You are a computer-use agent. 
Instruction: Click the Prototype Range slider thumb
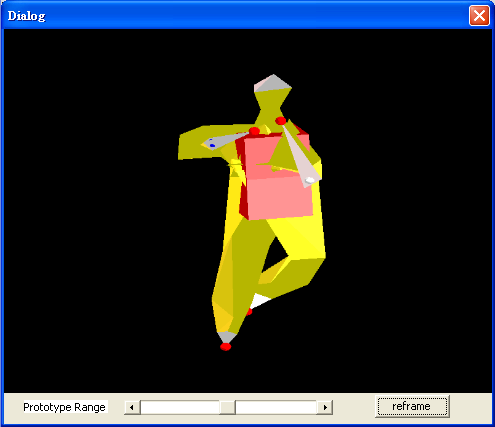227,407
